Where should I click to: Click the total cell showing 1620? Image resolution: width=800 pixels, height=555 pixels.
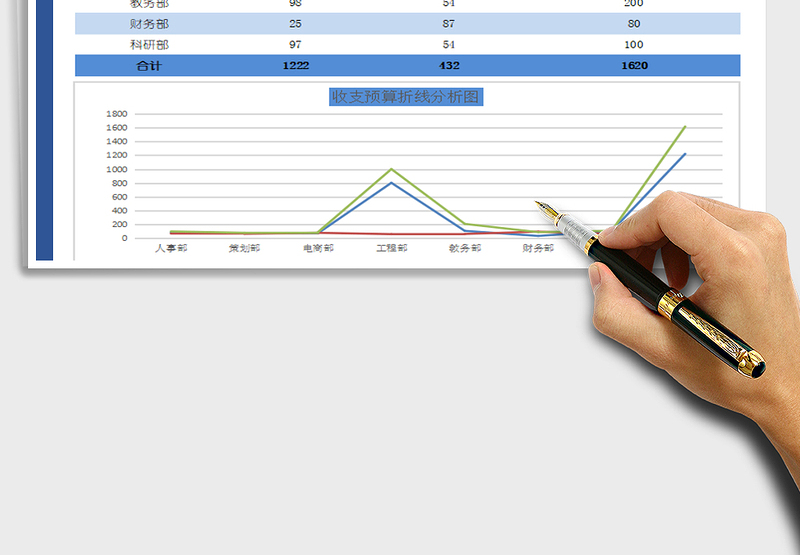click(633, 66)
